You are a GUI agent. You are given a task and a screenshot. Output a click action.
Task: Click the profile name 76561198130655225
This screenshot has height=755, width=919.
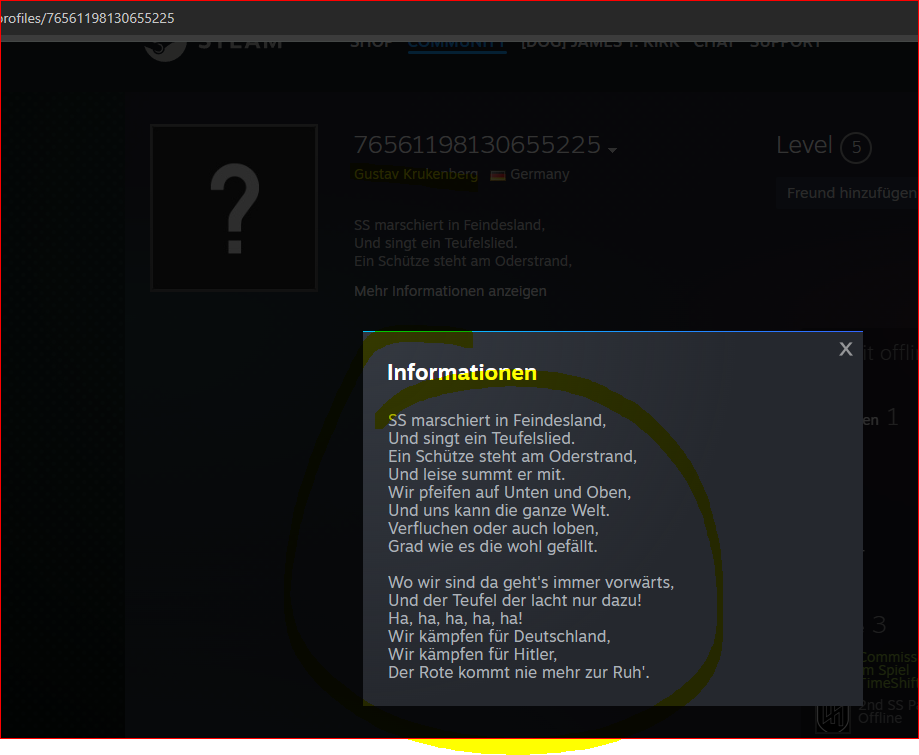click(x=477, y=146)
